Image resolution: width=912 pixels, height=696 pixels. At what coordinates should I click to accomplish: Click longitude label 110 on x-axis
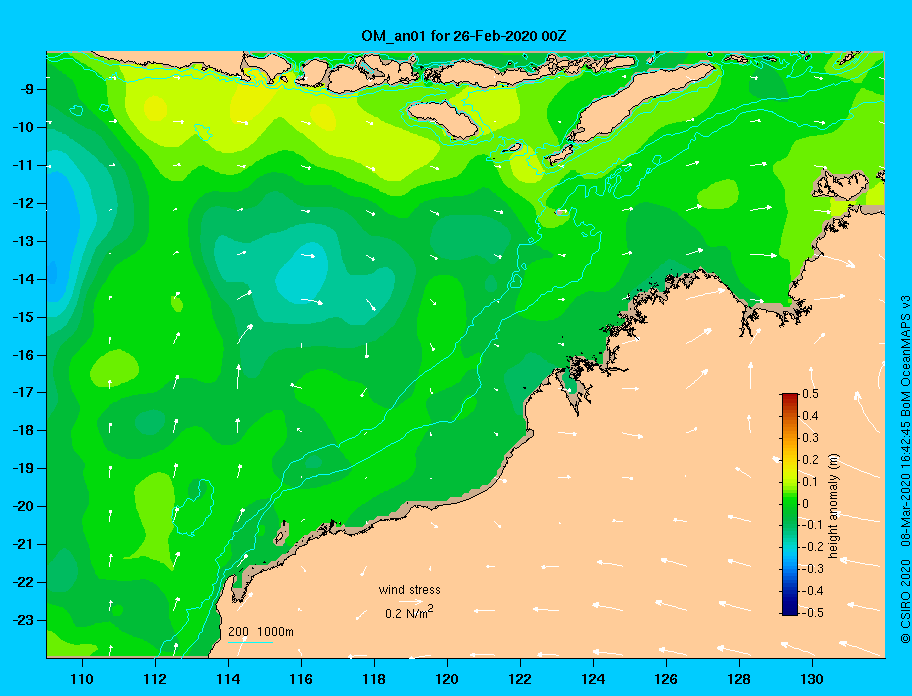[x=82, y=679]
